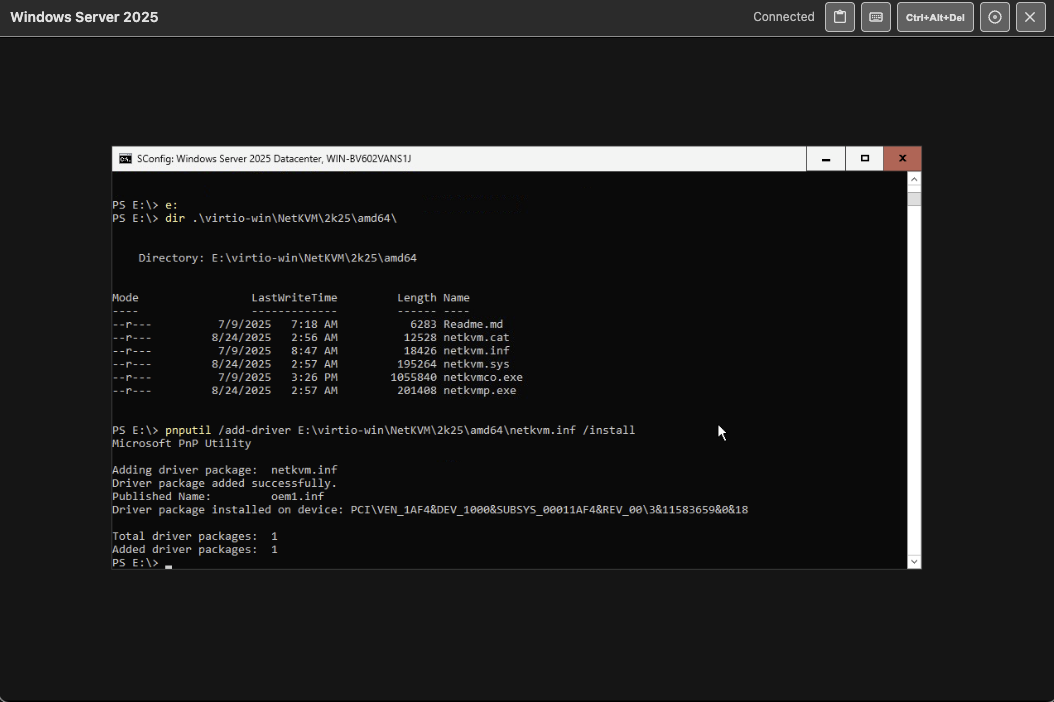Send Ctrl+Alt+Del to the VM
The image size is (1054, 702).
tap(935, 17)
